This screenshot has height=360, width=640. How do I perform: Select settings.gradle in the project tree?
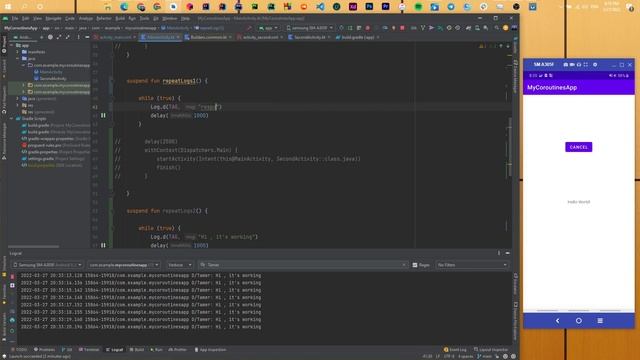41,158
